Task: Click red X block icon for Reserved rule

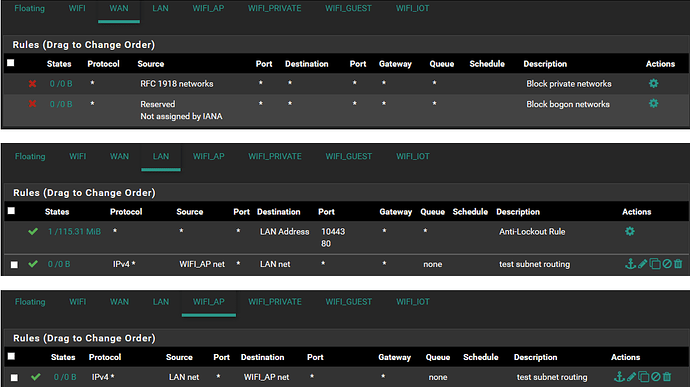Action: (x=32, y=104)
